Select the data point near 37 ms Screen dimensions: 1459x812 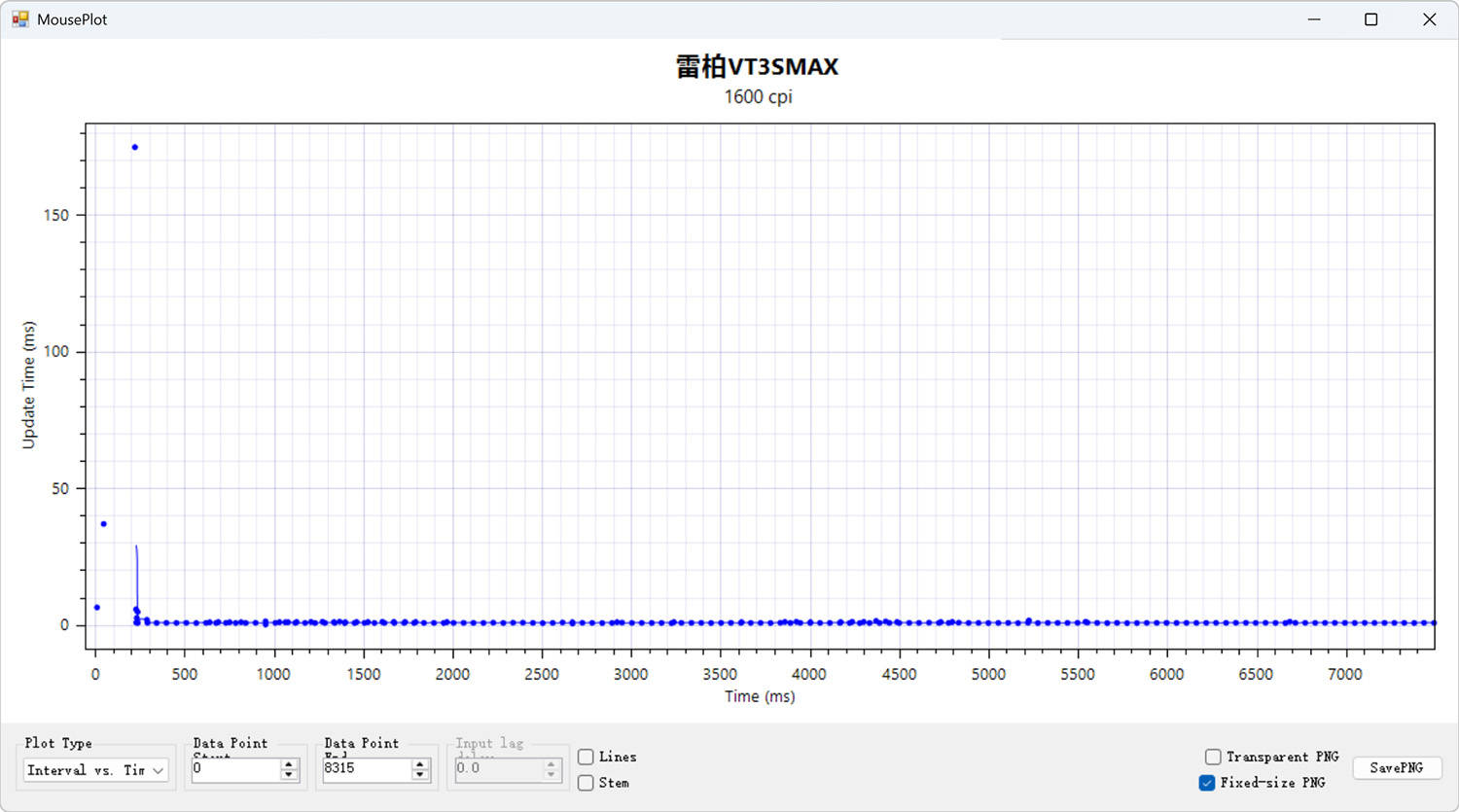(x=104, y=524)
